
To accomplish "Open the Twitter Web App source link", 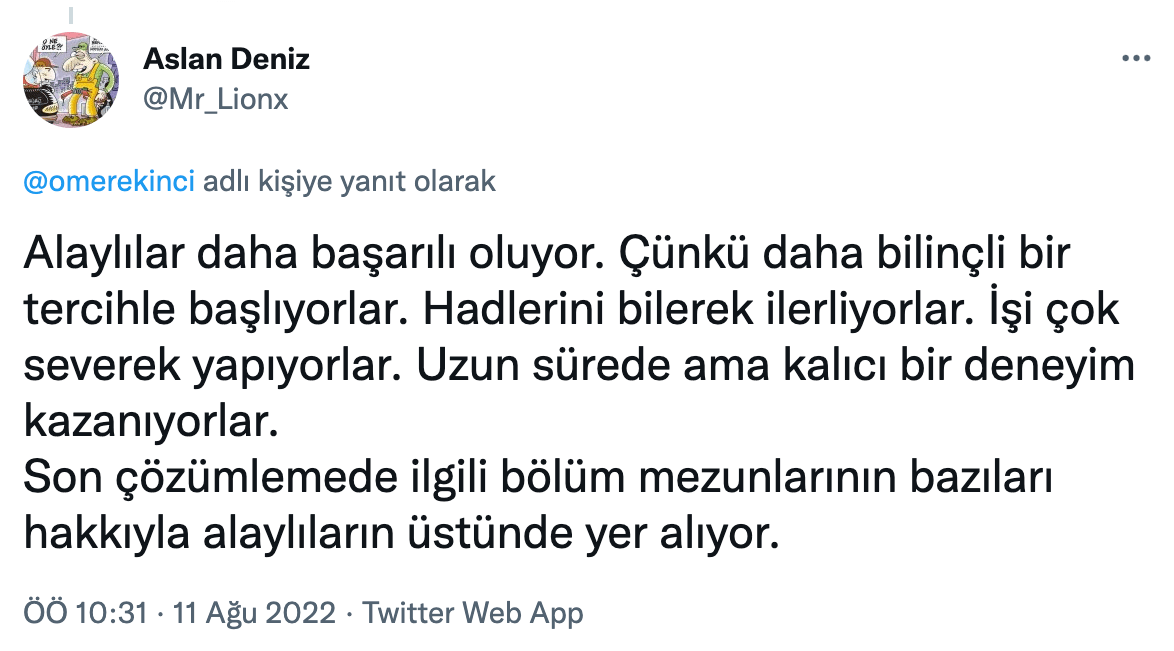I will (x=472, y=612).
